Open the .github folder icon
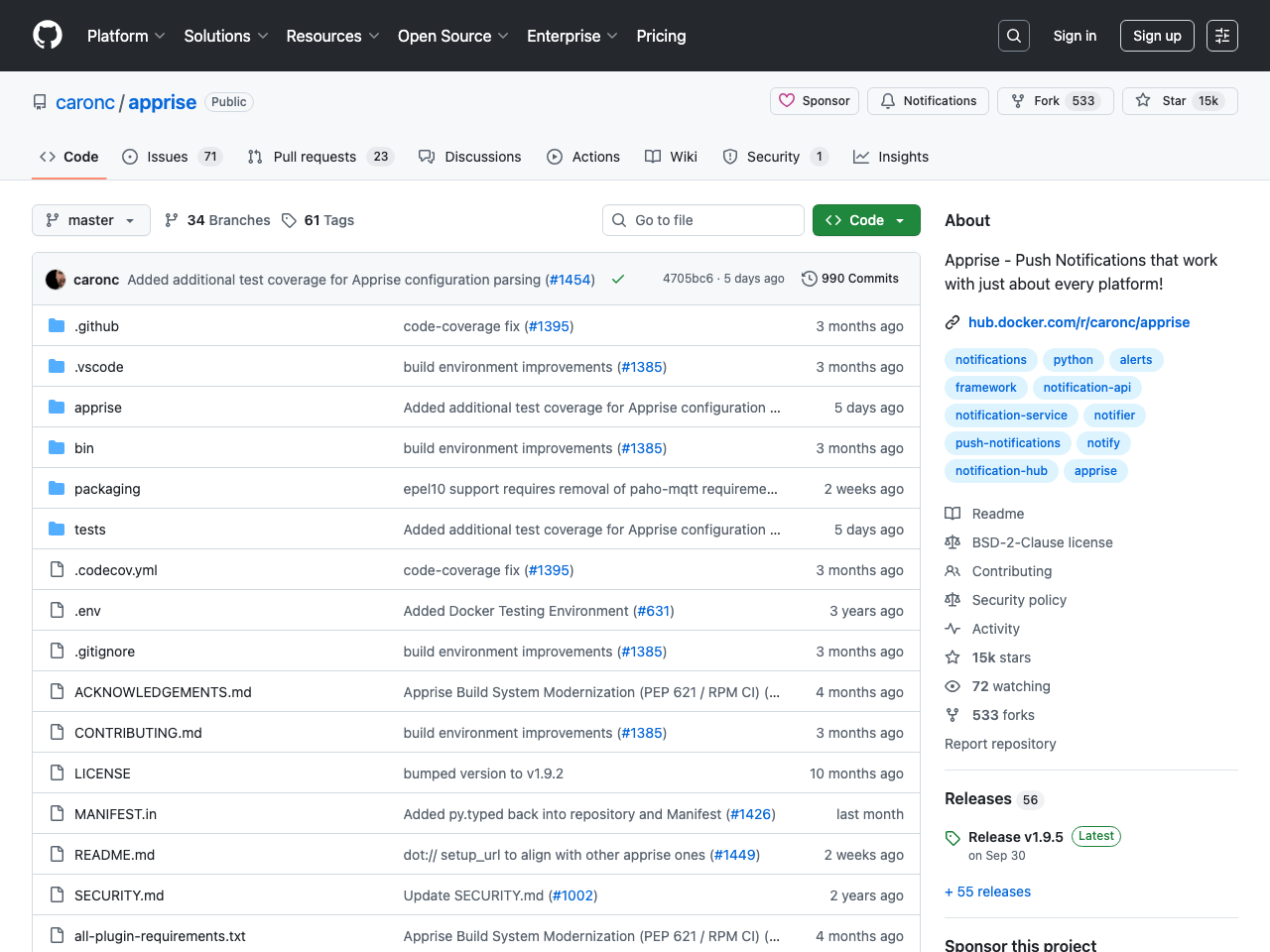Image resolution: width=1270 pixels, height=952 pixels. pyautogui.click(x=57, y=325)
